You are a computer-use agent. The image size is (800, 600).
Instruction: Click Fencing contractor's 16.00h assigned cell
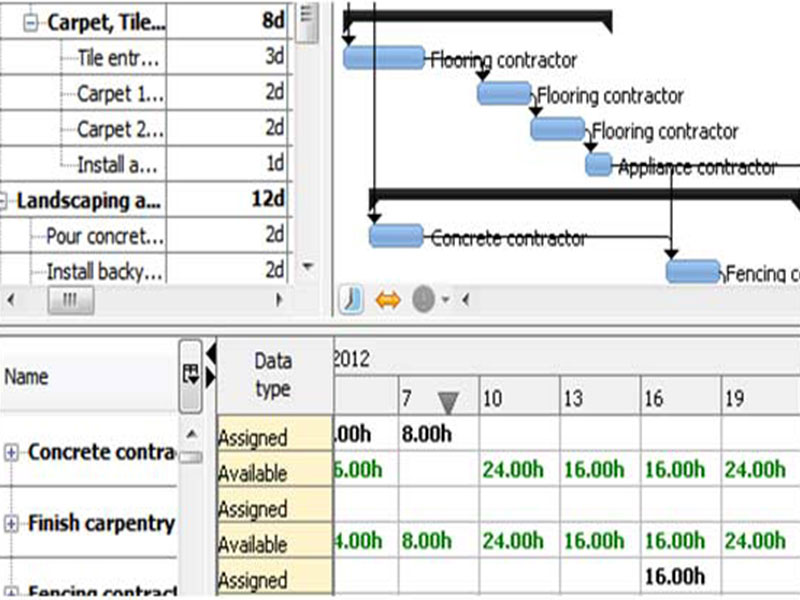click(x=681, y=577)
